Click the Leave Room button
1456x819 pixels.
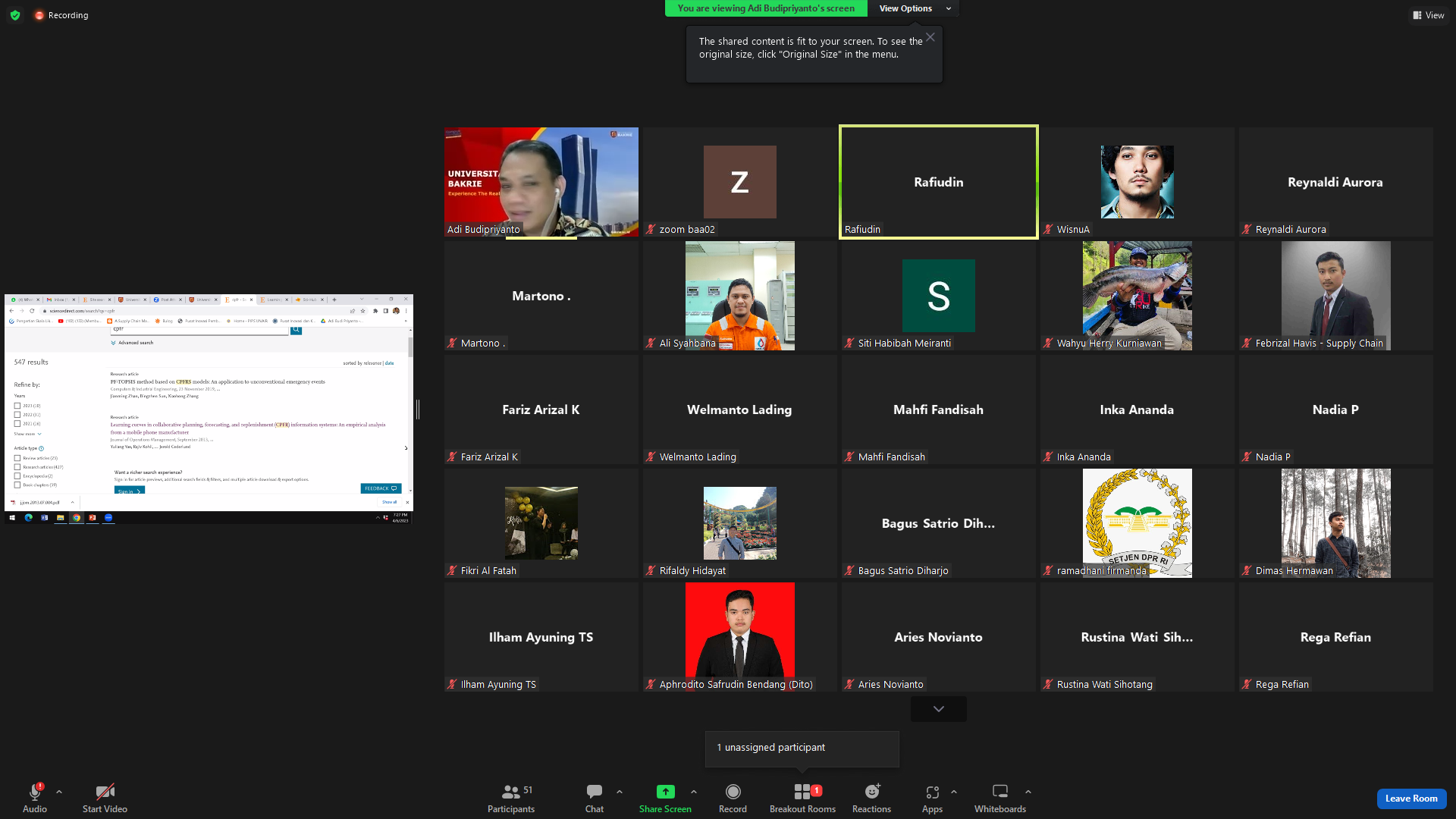(1411, 799)
